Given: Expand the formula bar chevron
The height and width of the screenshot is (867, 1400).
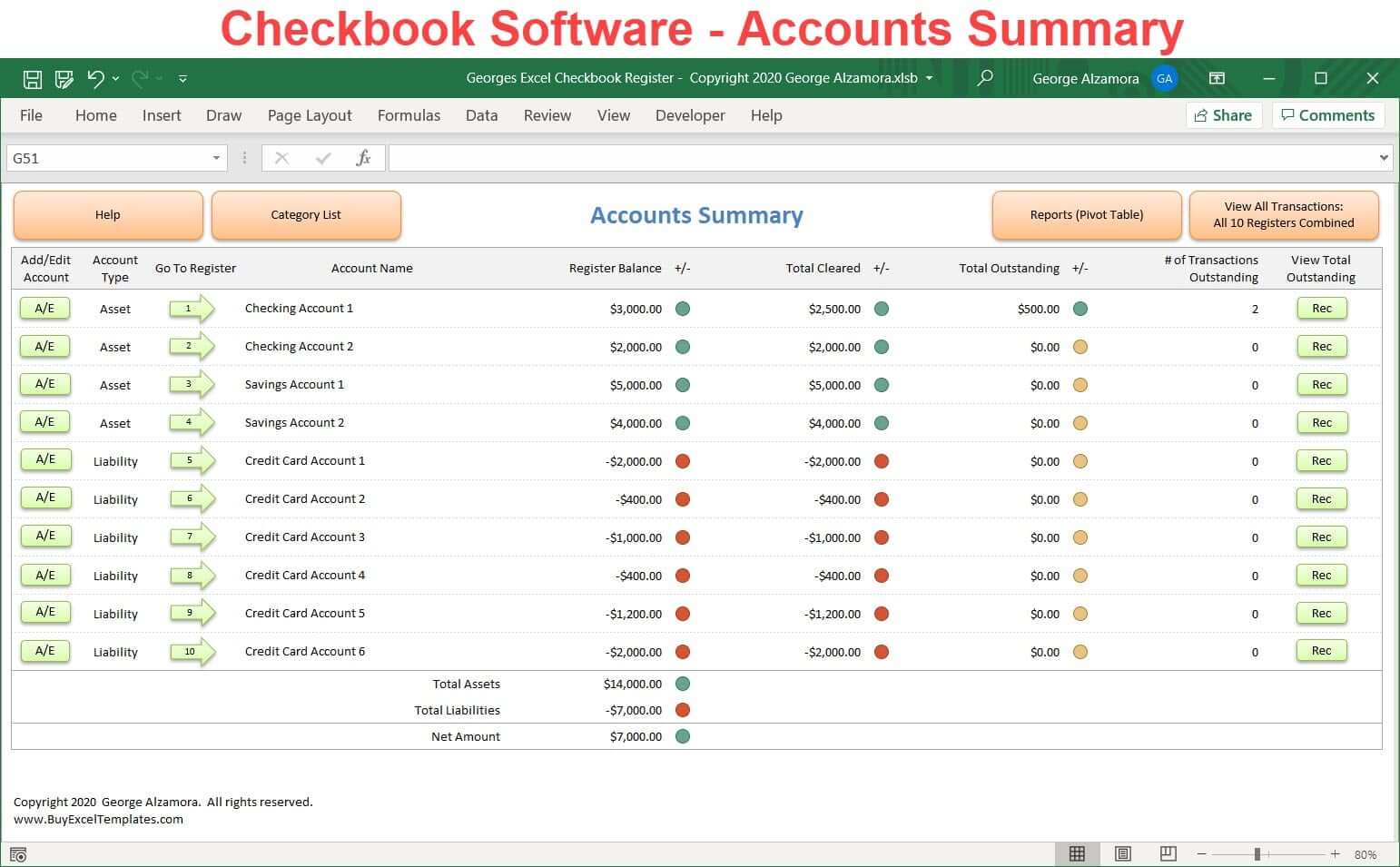Looking at the screenshot, I should tap(1384, 157).
